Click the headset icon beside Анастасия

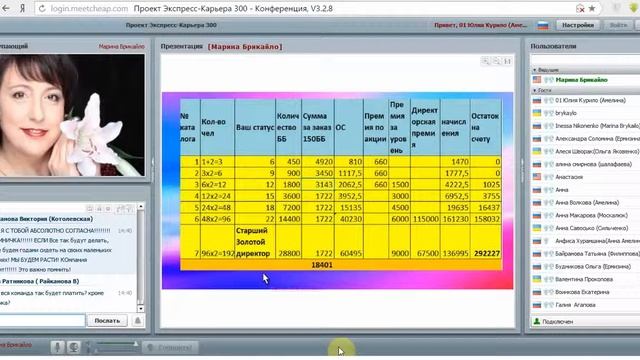click(x=549, y=177)
